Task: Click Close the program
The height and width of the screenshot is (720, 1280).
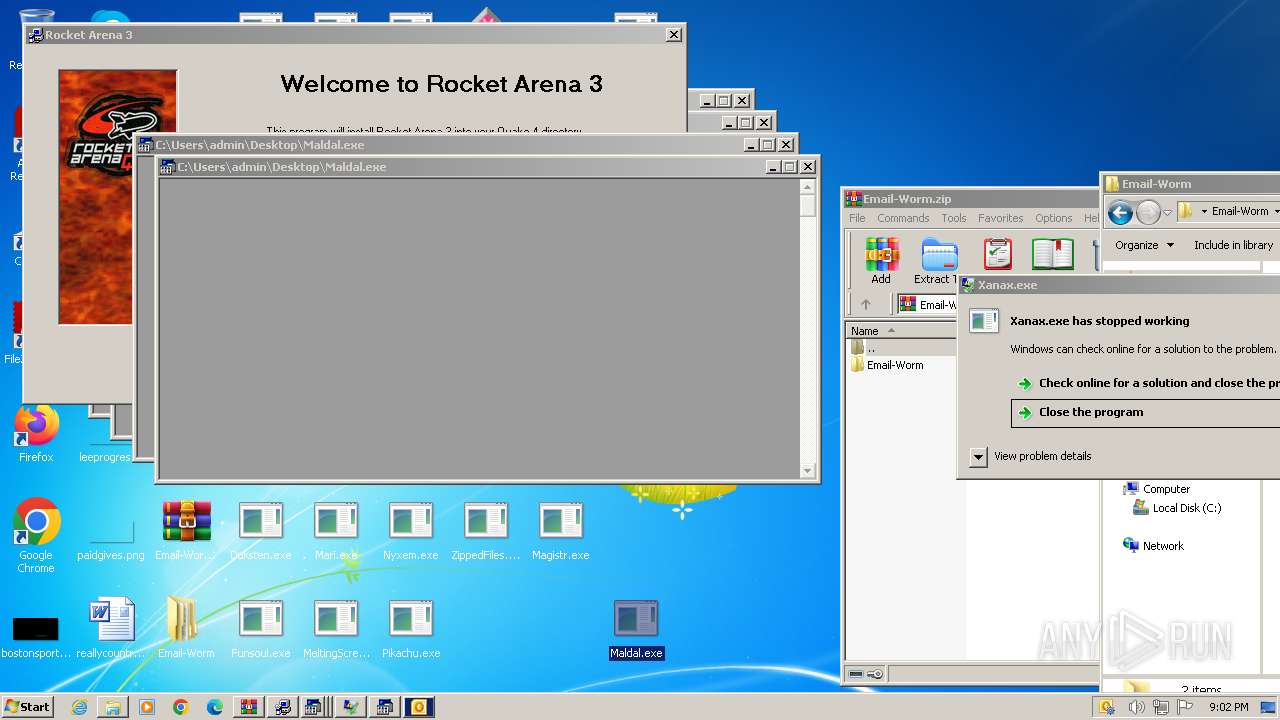Action: (x=1146, y=412)
